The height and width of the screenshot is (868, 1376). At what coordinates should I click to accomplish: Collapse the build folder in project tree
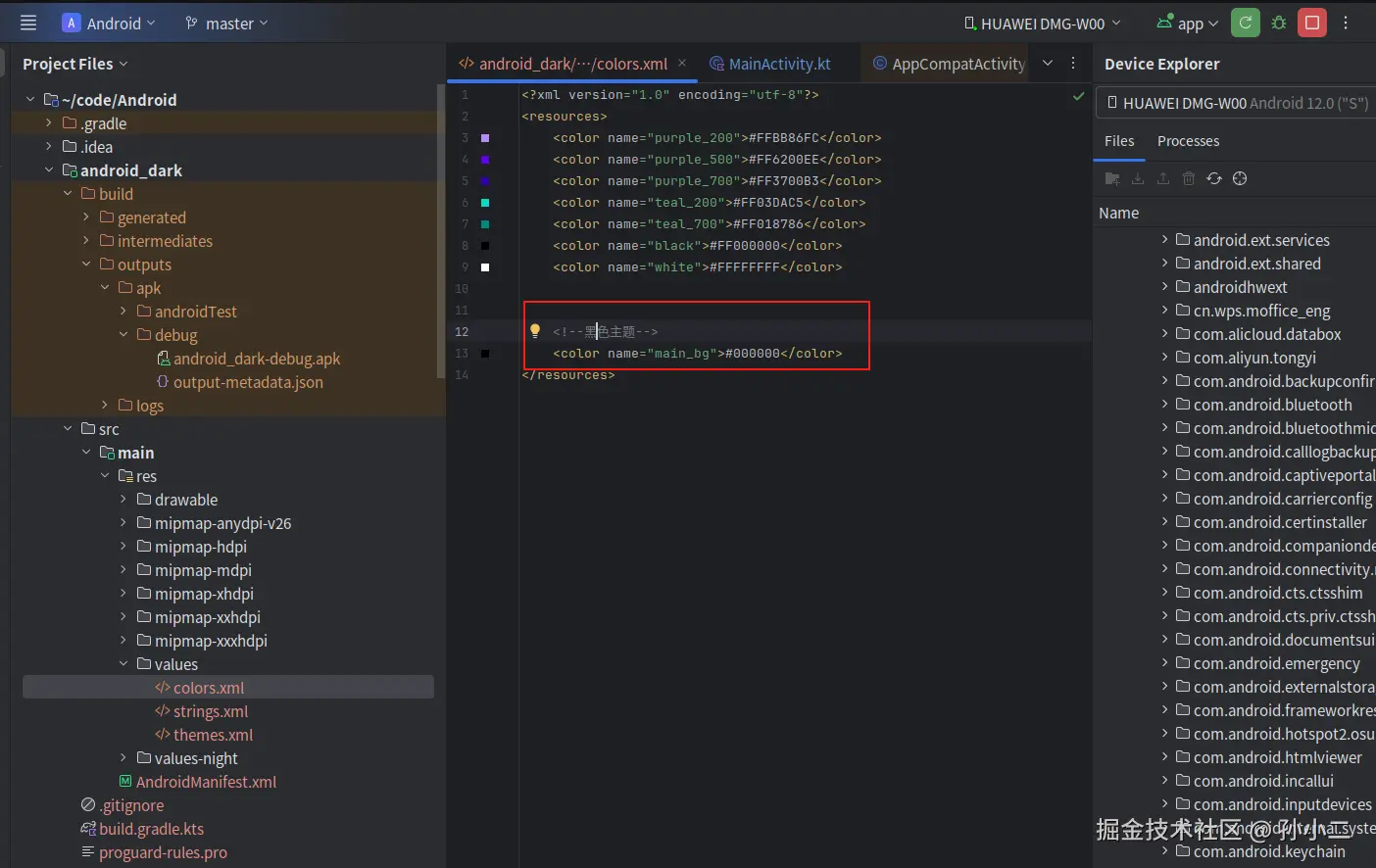(x=68, y=194)
